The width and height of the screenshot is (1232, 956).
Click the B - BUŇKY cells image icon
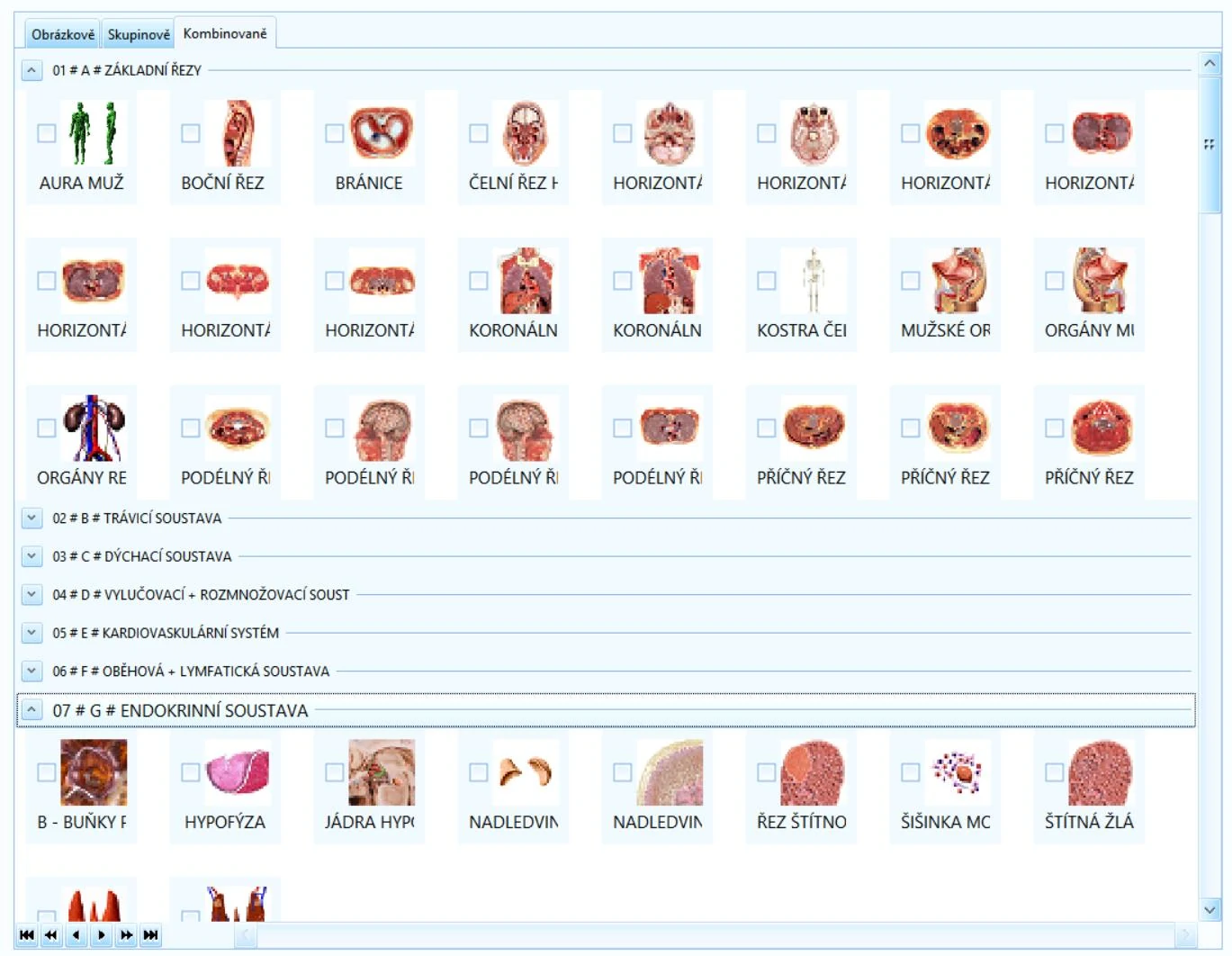tap(94, 772)
